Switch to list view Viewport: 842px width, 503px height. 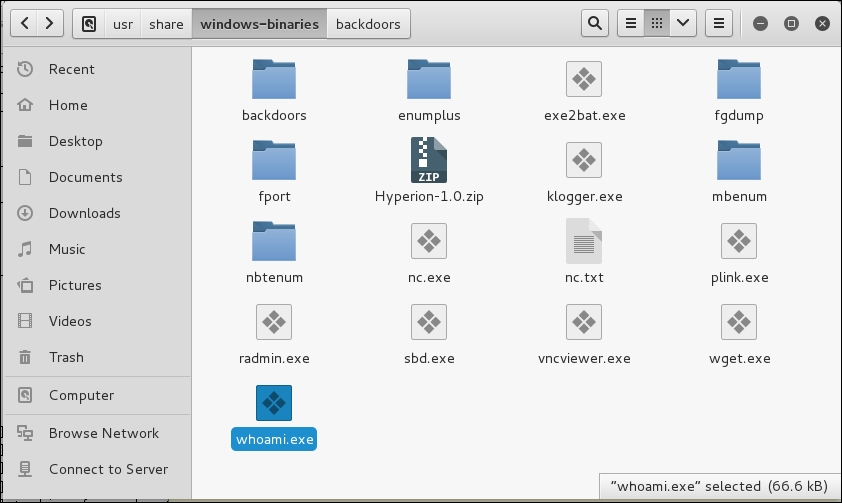[x=630, y=23]
